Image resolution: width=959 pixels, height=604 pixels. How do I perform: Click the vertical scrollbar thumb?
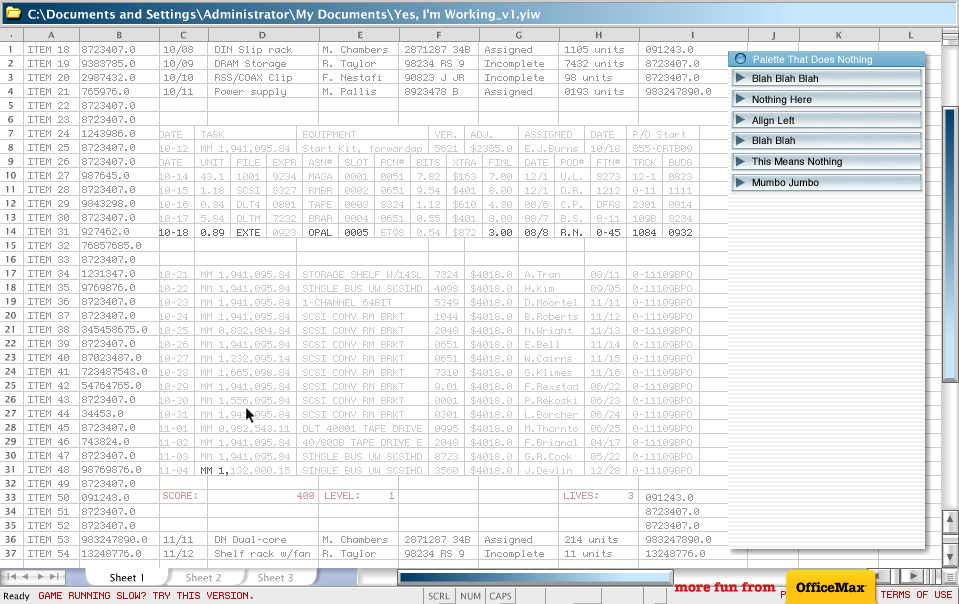950,245
